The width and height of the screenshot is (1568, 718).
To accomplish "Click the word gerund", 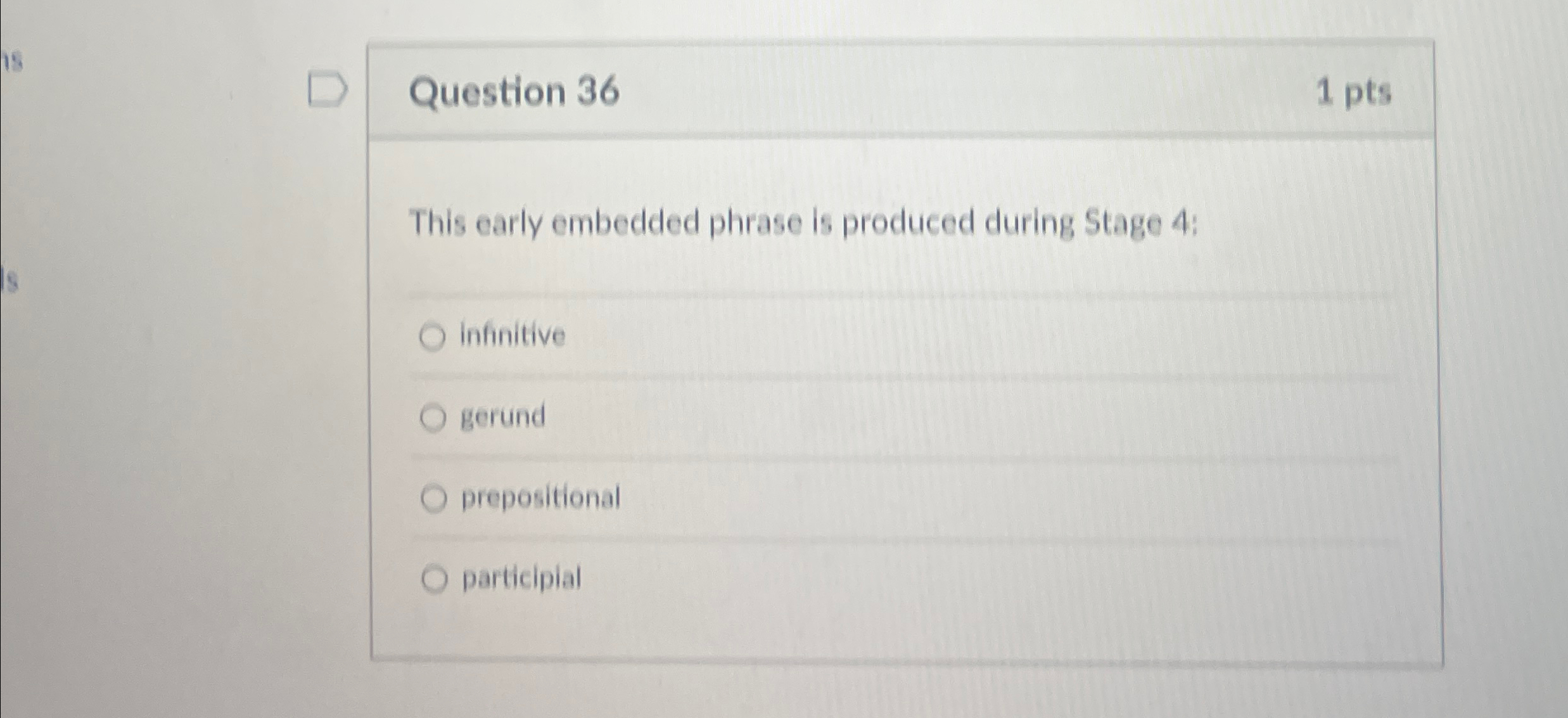I will [502, 417].
